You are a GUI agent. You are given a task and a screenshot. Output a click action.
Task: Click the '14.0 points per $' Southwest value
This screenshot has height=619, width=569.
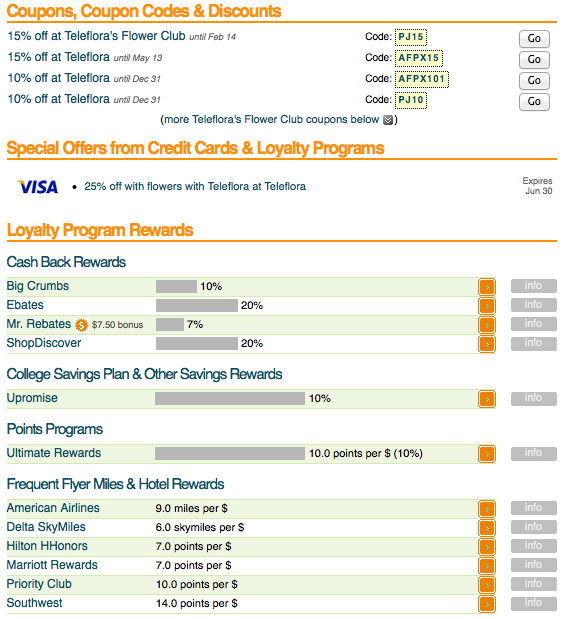coord(197,604)
